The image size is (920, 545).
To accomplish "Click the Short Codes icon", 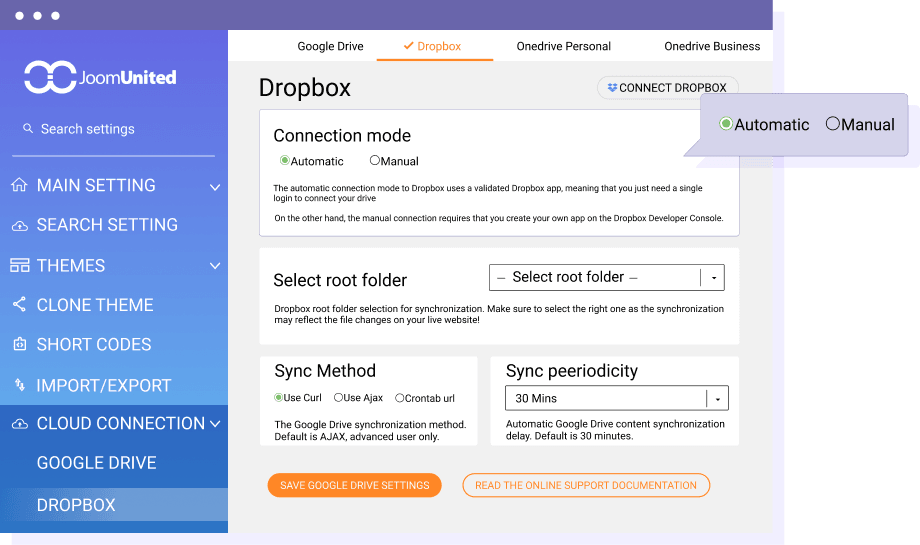I will coord(20,345).
